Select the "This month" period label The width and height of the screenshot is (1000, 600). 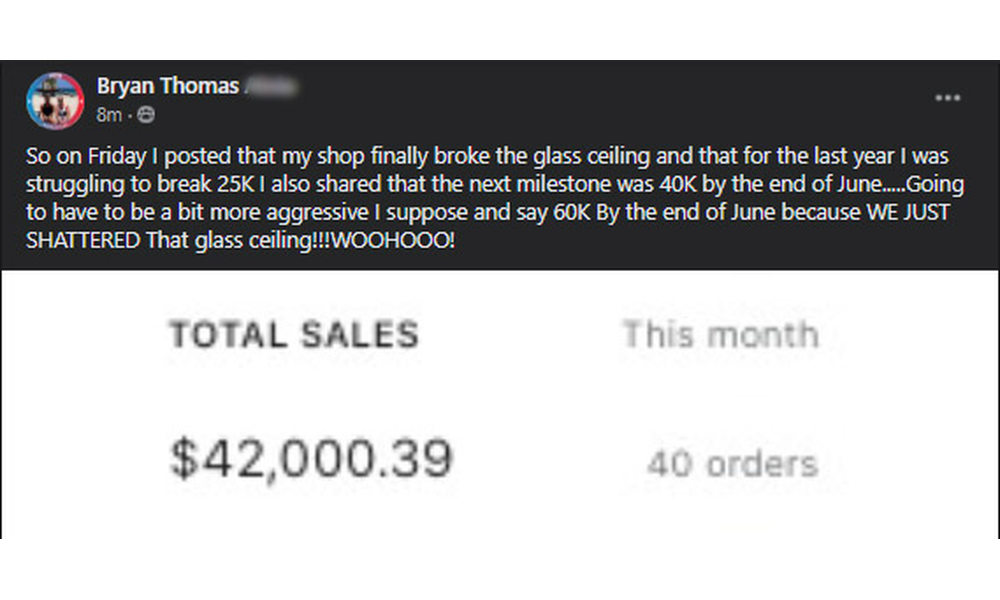[x=719, y=335]
